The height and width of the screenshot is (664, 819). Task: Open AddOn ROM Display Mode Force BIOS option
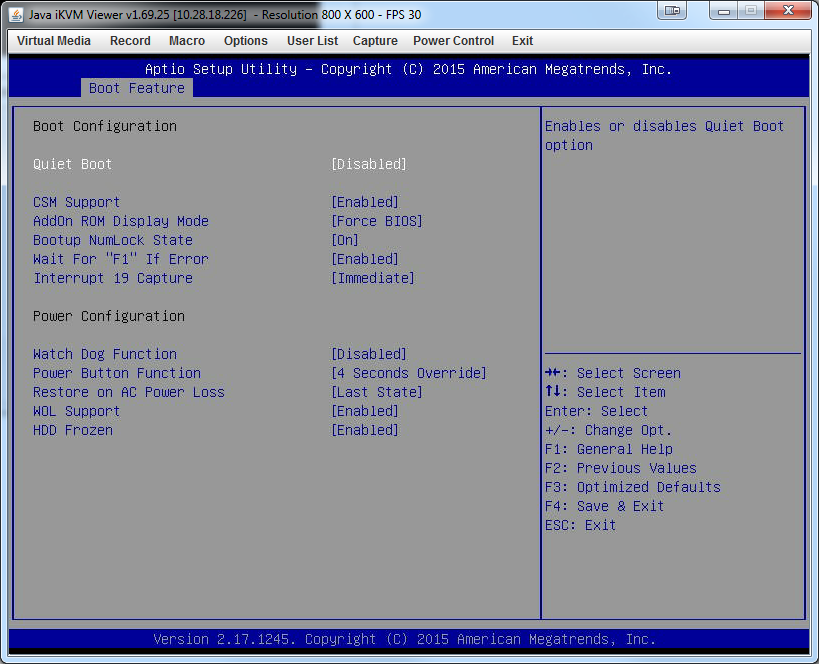376,221
